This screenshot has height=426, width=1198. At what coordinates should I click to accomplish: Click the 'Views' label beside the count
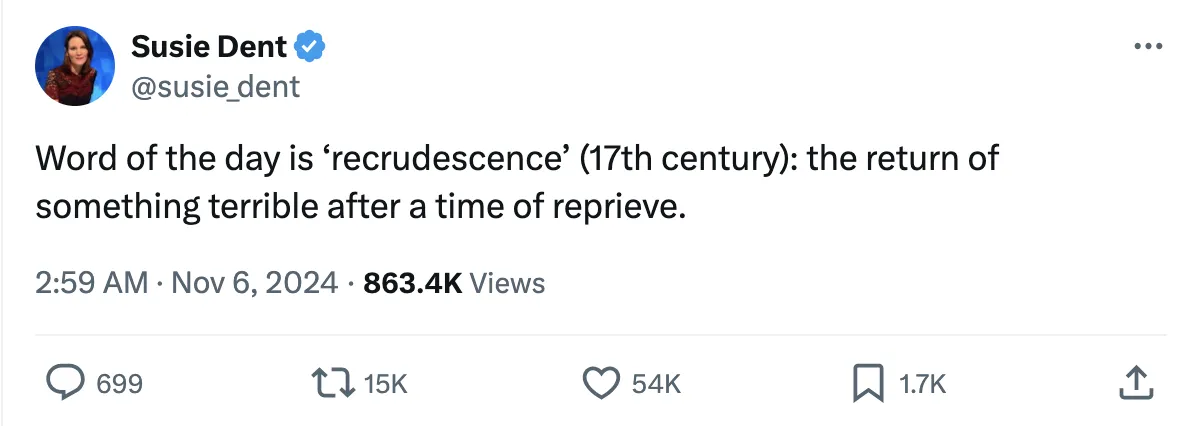pyautogui.click(x=507, y=283)
